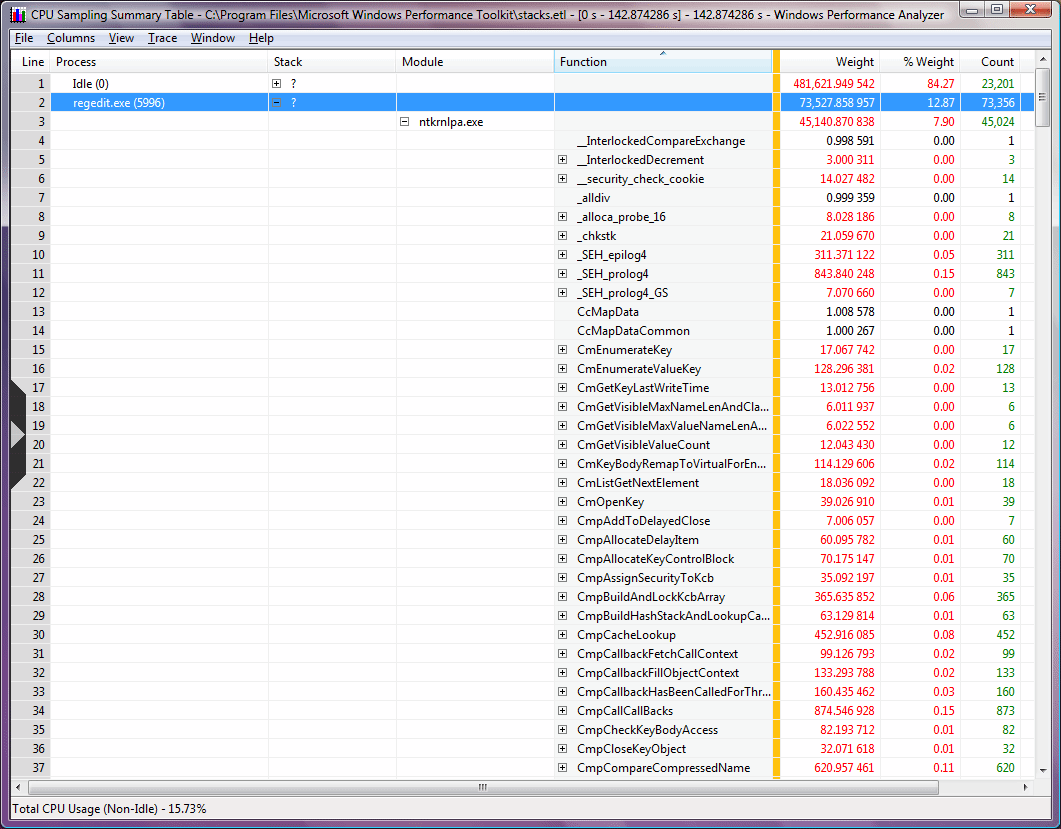Expand the __security_check_cookie function row

point(562,179)
